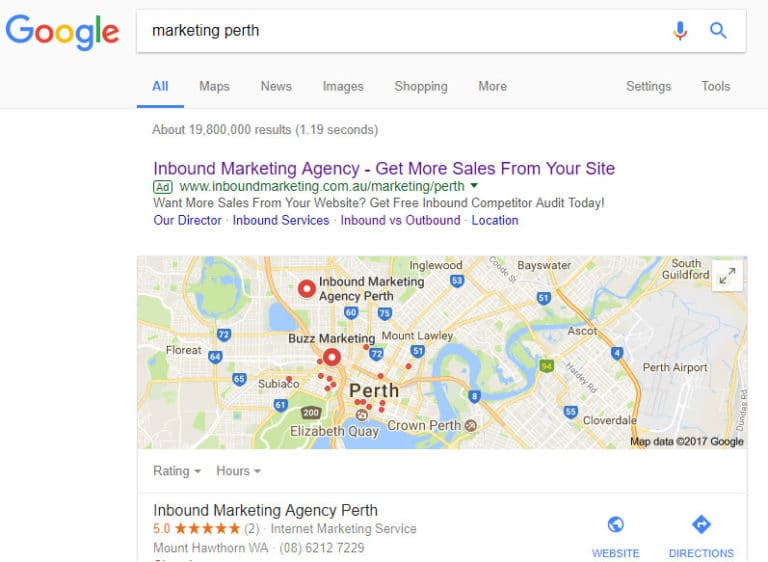The image size is (768, 562).
Task: Open the Tools option
Action: [x=716, y=86]
